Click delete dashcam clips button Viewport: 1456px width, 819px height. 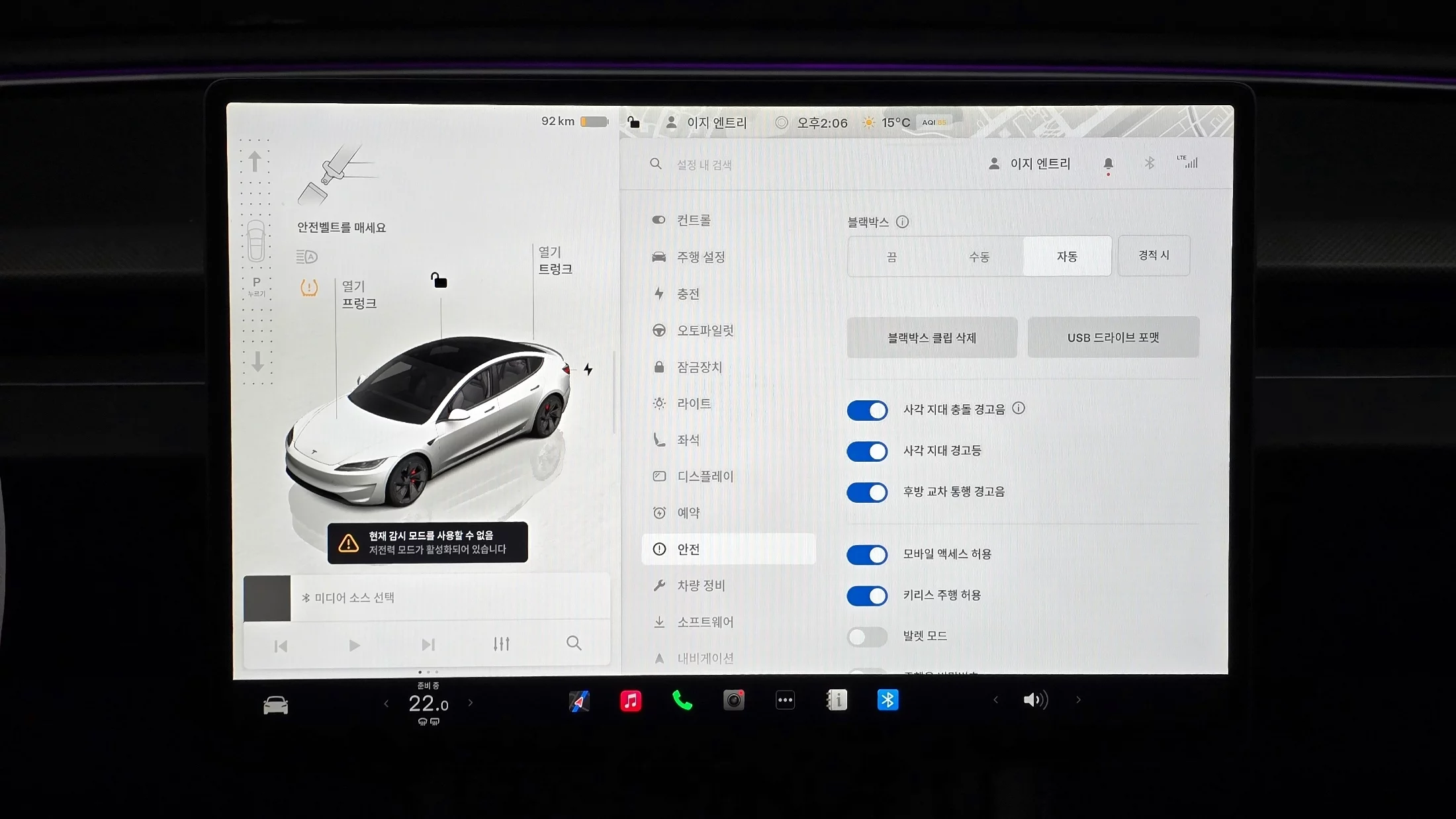coord(931,338)
